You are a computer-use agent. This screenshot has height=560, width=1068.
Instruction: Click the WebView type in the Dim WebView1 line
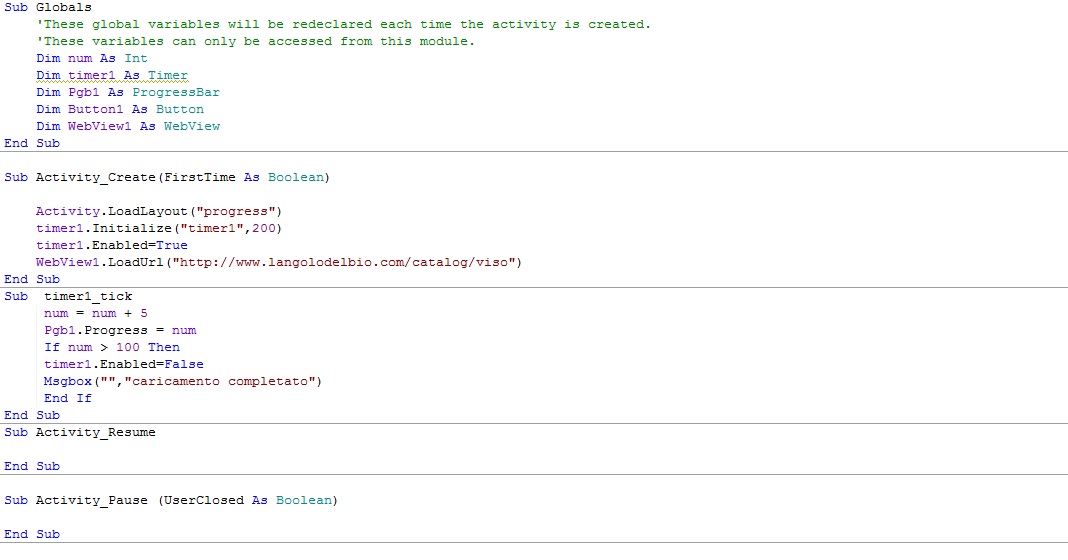[x=192, y=126]
